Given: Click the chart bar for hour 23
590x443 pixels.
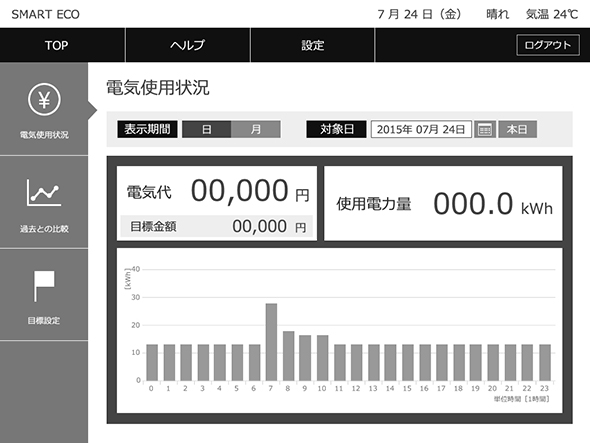Looking at the screenshot, I should pos(545,362).
